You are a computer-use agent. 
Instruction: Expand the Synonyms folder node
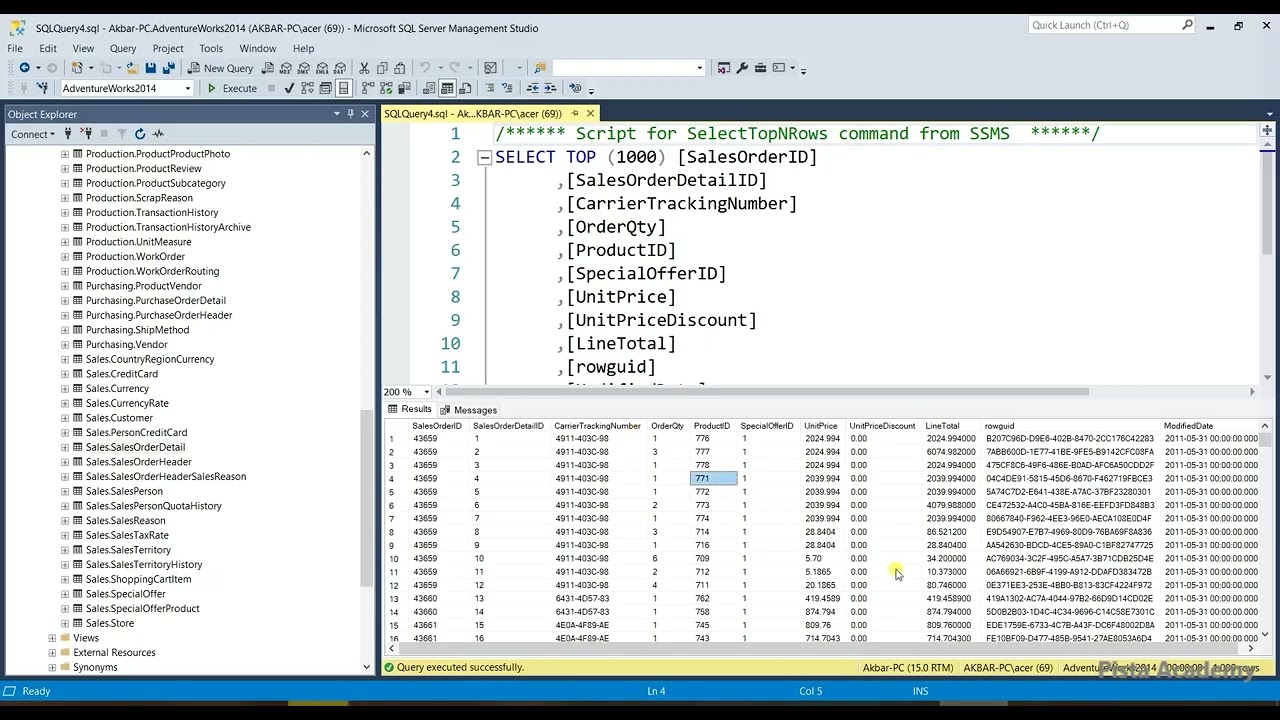coord(52,667)
